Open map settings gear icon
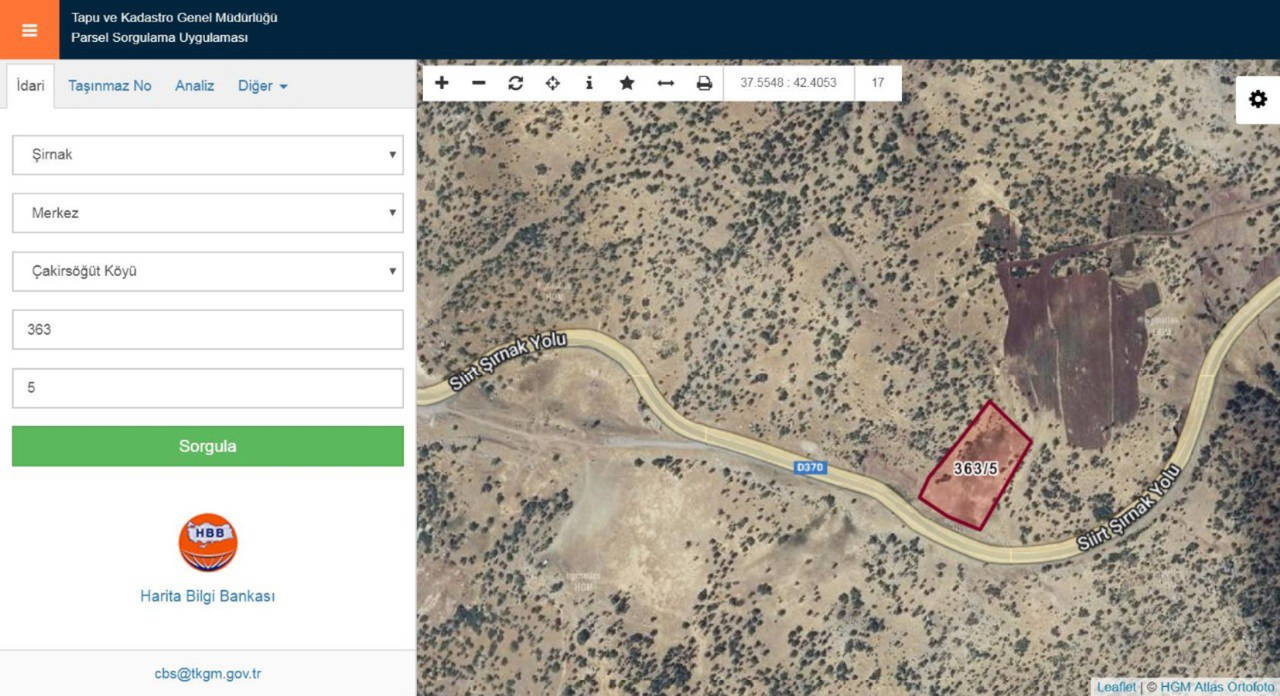This screenshot has height=696, width=1280. pyautogui.click(x=1257, y=99)
